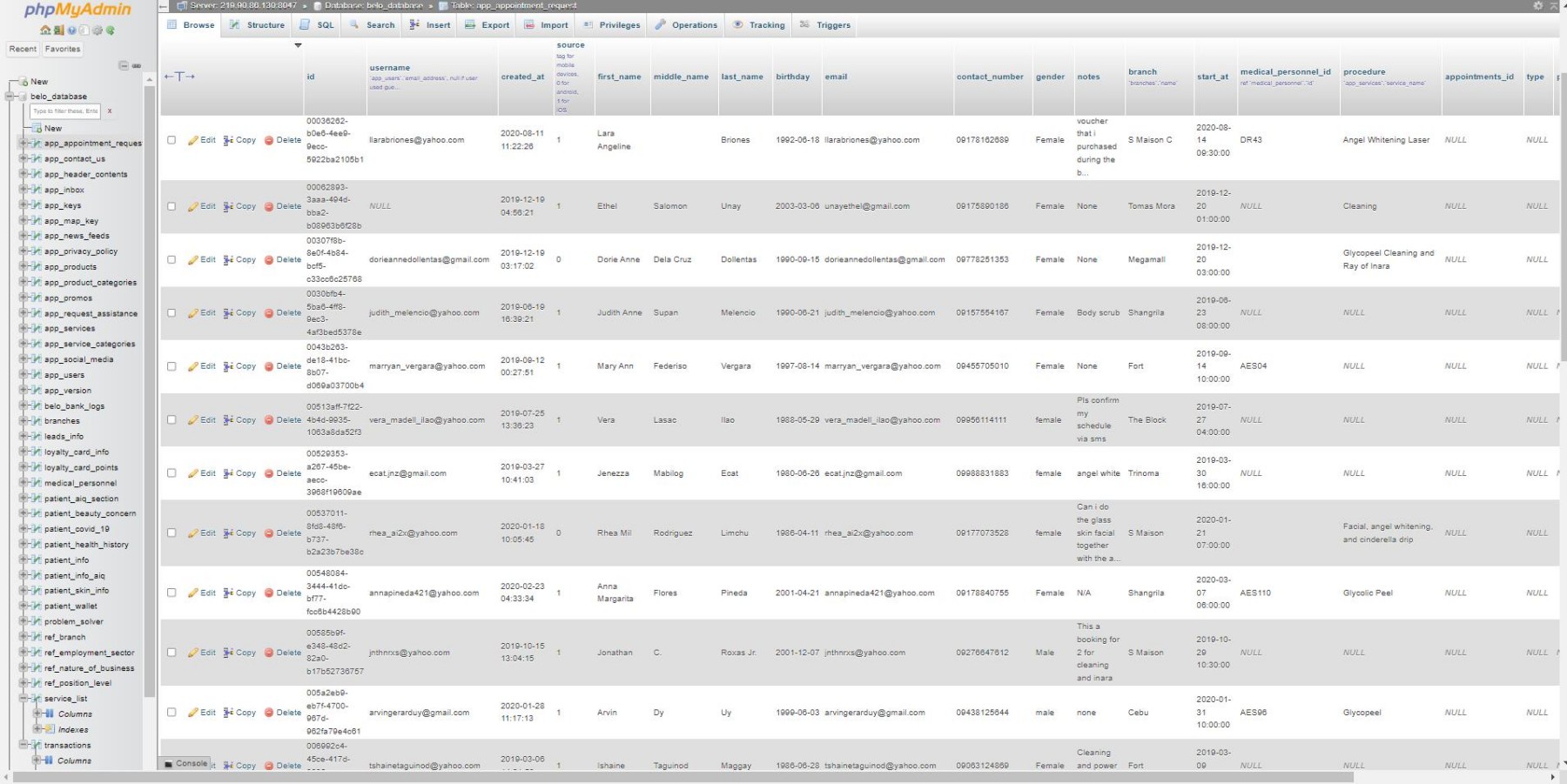Viewport: 1567px width, 784px height.
Task: Go to phpMyAdmin home icon
Action: coord(45,30)
